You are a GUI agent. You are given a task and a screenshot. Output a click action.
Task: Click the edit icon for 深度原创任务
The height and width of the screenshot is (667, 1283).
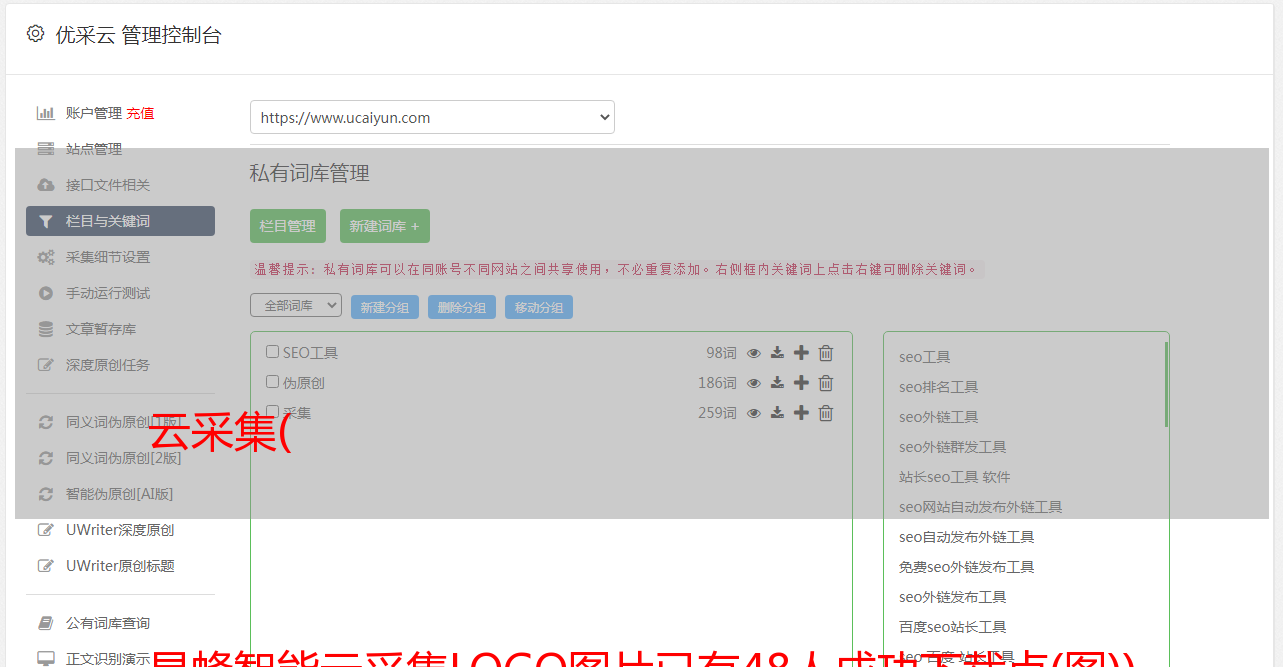coord(45,365)
